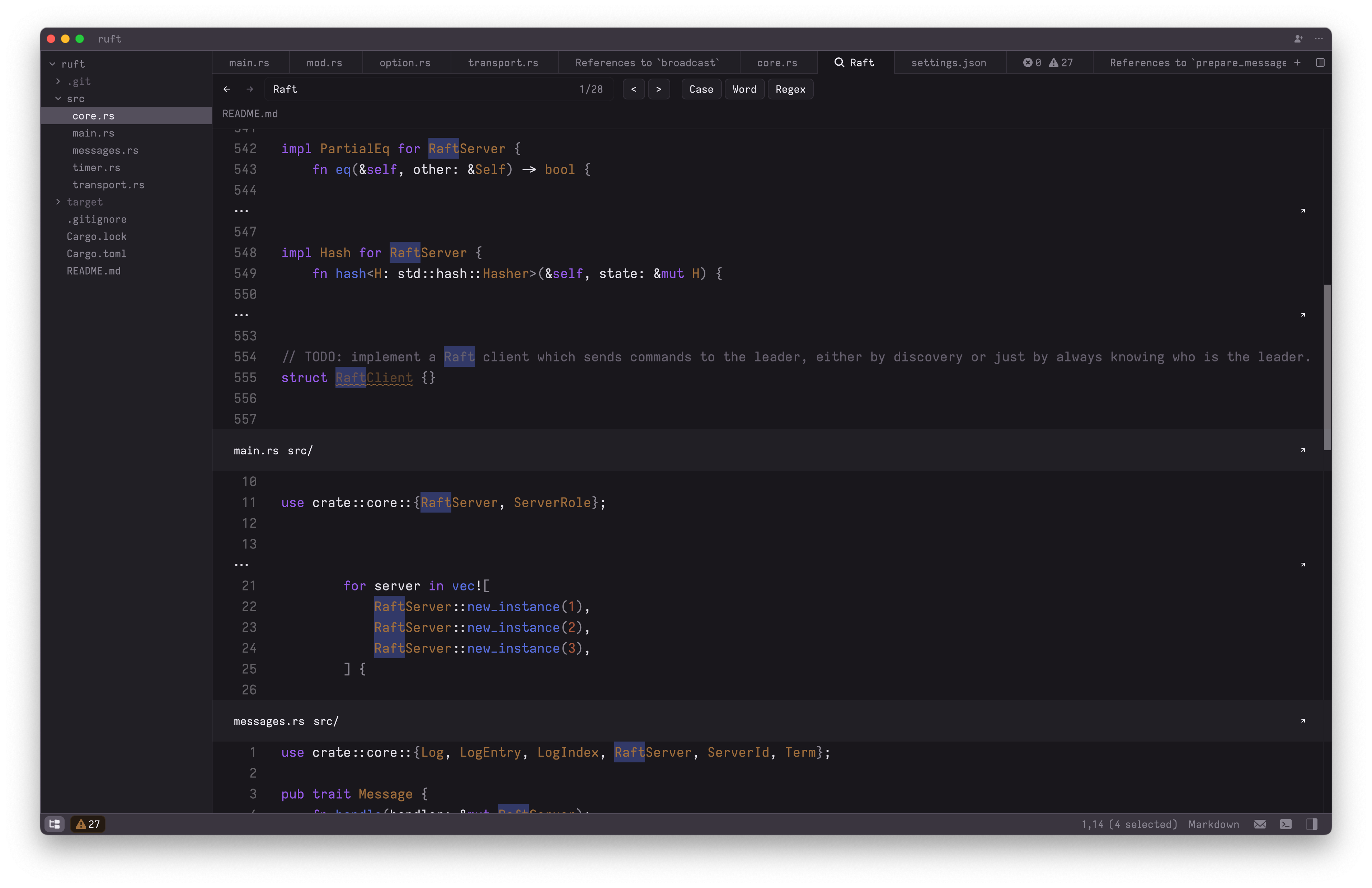This screenshot has width=1372, height=888.
Task: Switch to the transport.rs tab
Action: pos(503,62)
